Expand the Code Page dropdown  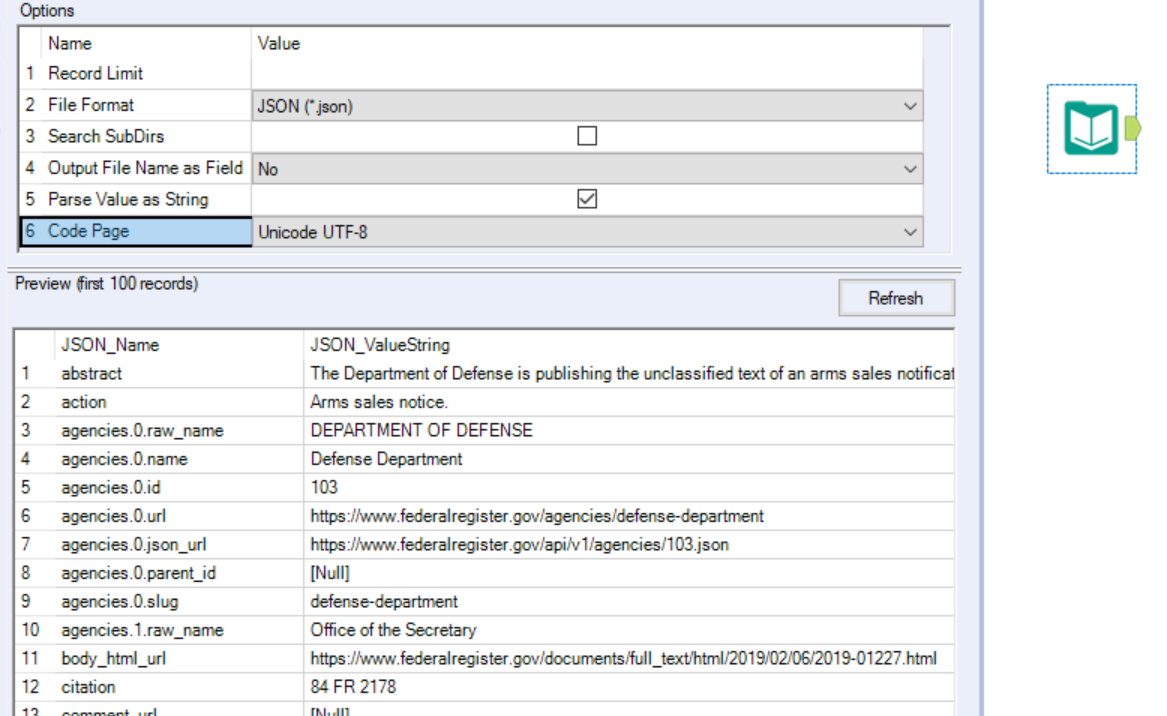[x=910, y=231]
